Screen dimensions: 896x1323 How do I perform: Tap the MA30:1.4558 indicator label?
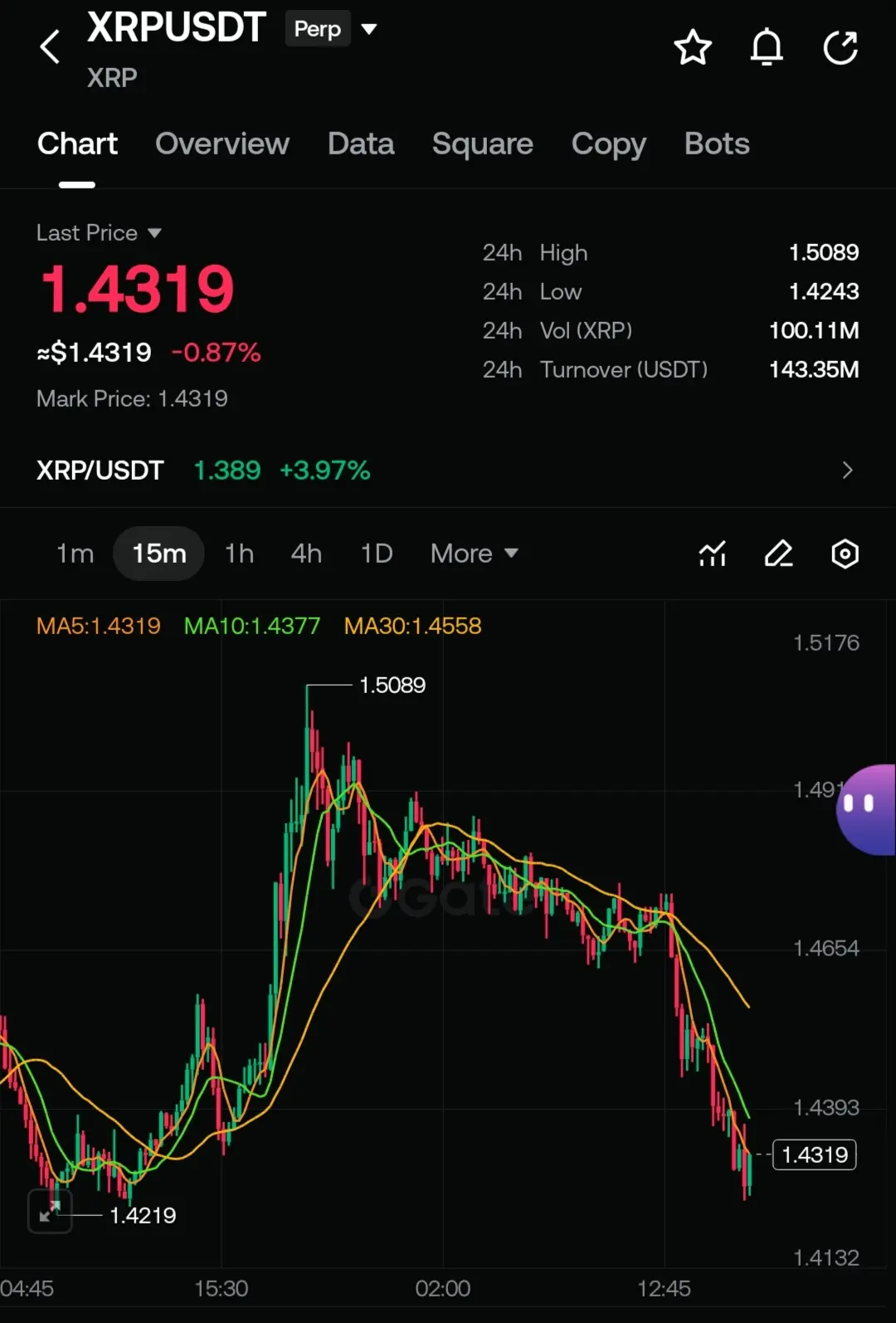pos(413,626)
